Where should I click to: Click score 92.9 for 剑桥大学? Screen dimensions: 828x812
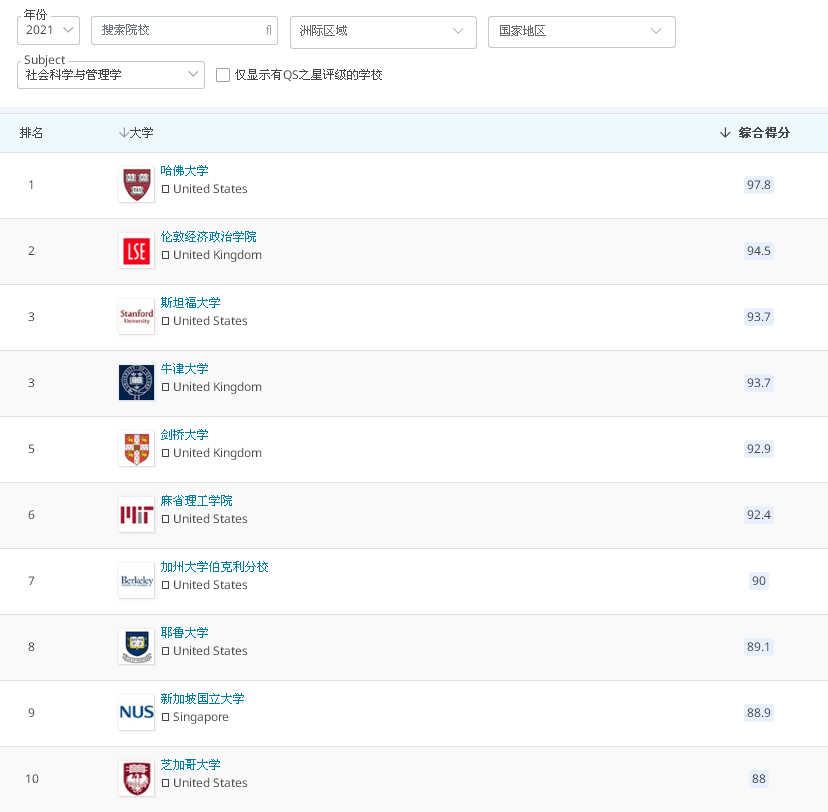pos(758,449)
